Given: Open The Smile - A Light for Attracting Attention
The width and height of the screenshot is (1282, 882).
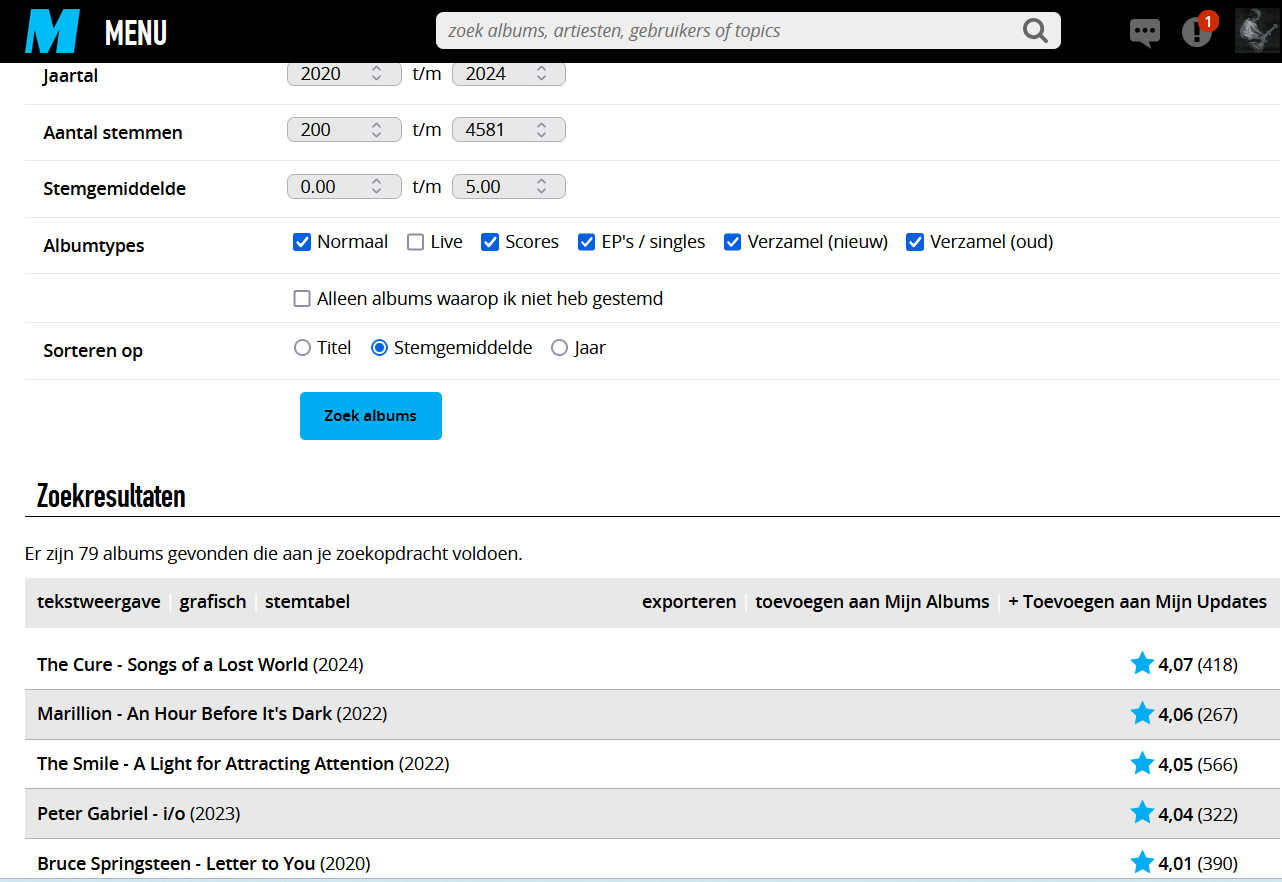Looking at the screenshot, I should click(216, 764).
